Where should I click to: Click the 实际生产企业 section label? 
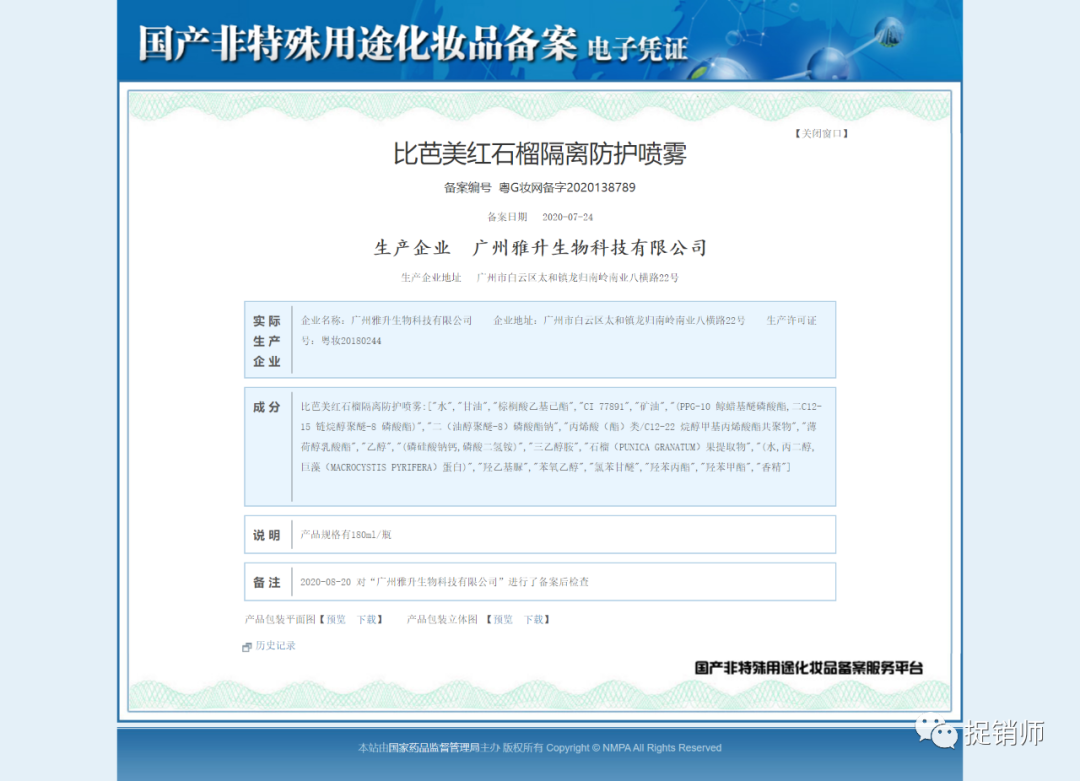(x=267, y=341)
